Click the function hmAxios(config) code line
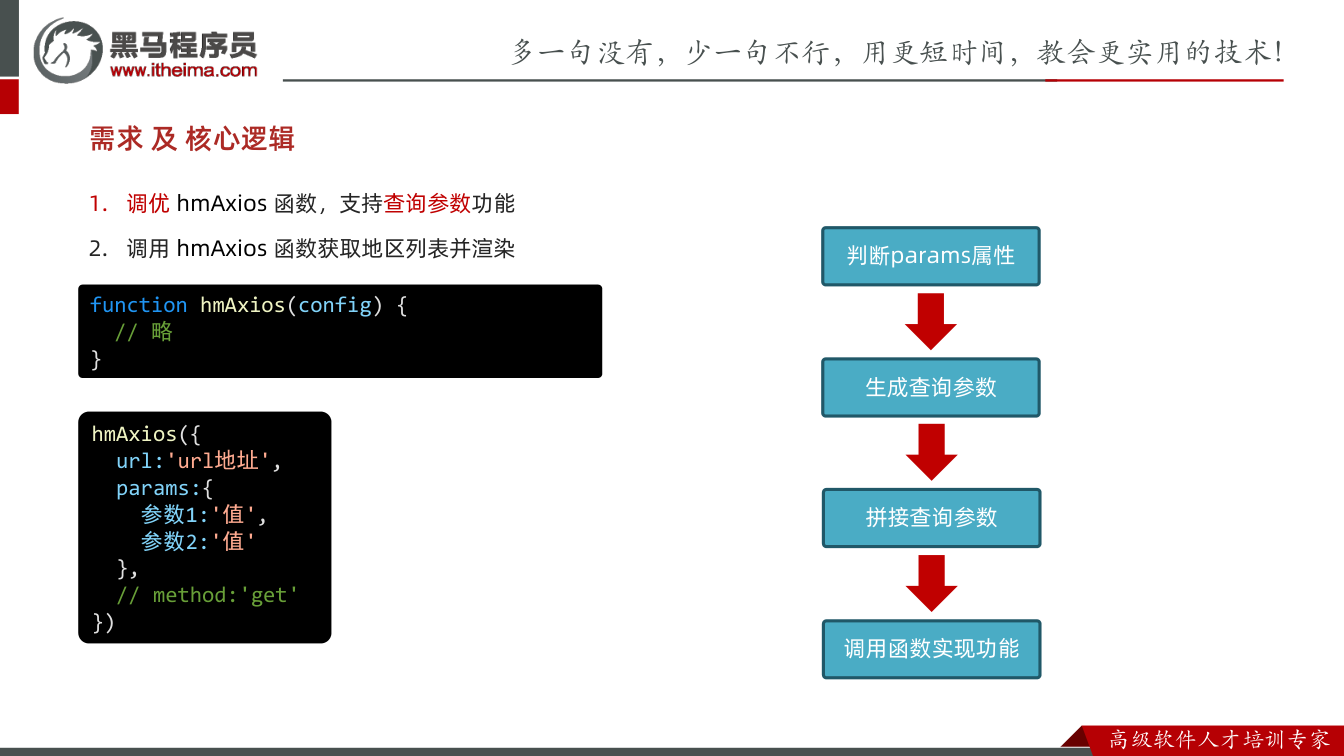This screenshot has width=1344, height=756. tap(248, 305)
